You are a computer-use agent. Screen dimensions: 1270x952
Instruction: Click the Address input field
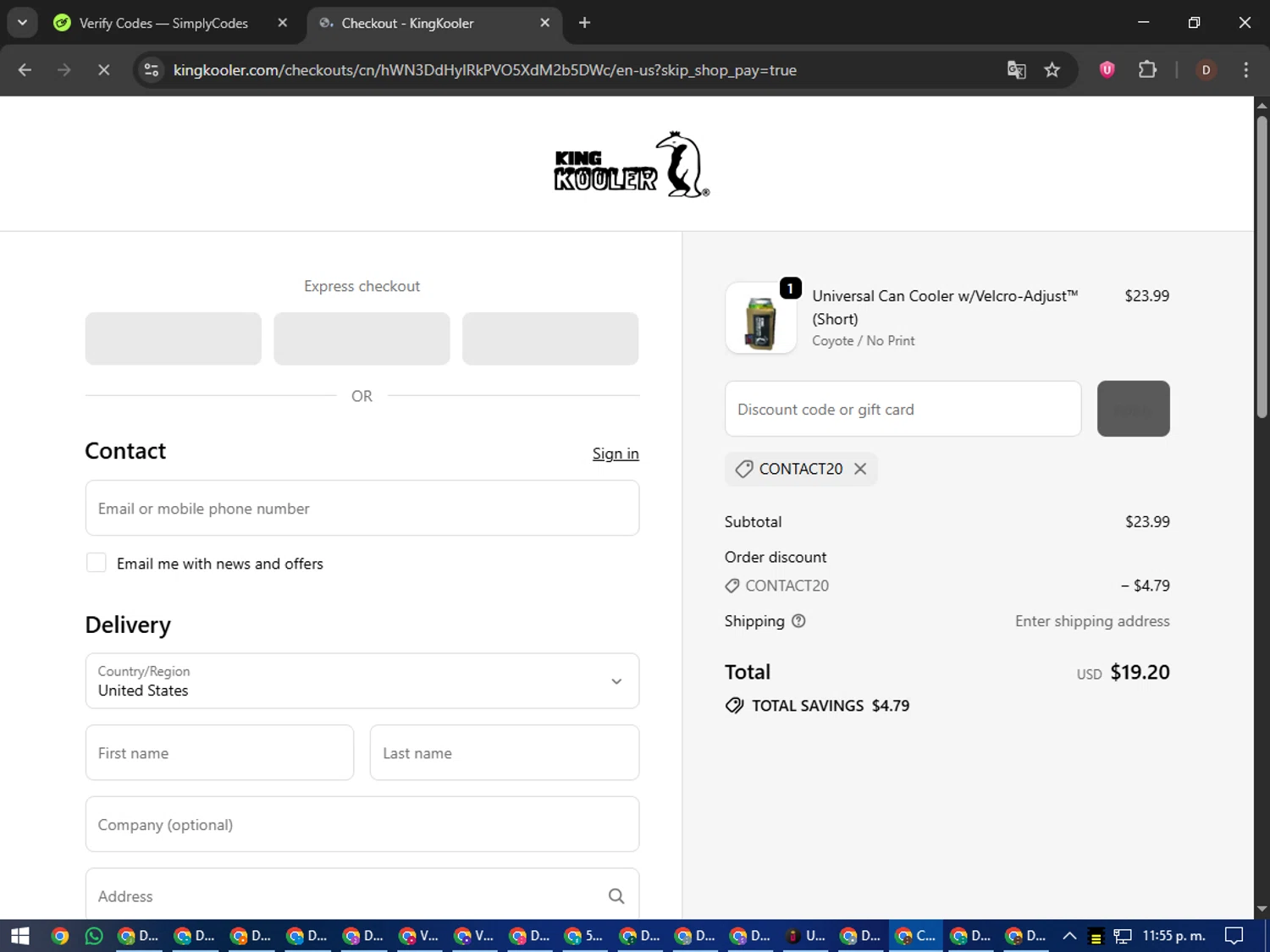coord(362,895)
